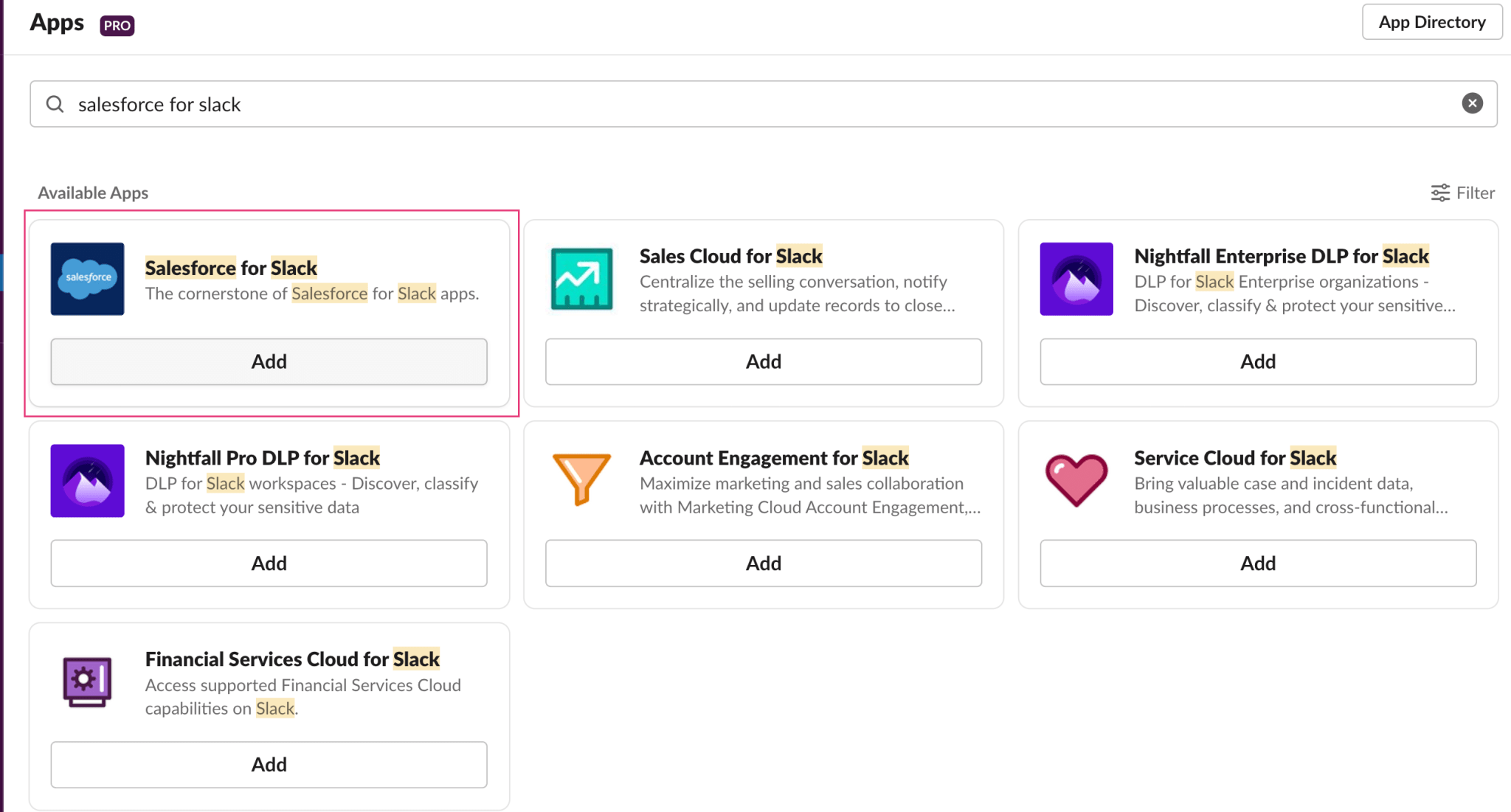
Task: Add Financial Services Cloud for Slack
Action: [269, 764]
